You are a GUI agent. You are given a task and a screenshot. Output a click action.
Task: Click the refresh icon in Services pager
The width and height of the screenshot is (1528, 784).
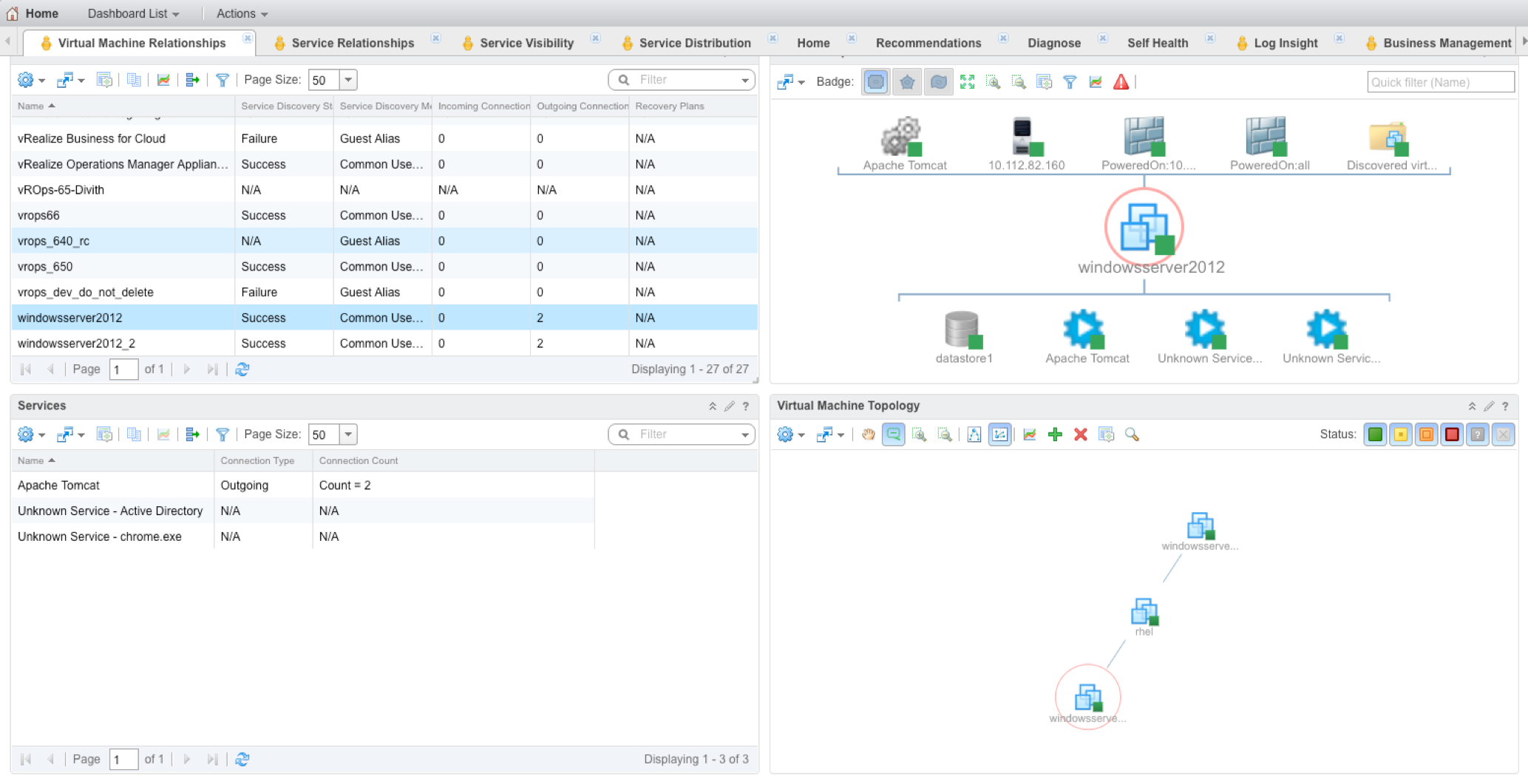pos(242,759)
